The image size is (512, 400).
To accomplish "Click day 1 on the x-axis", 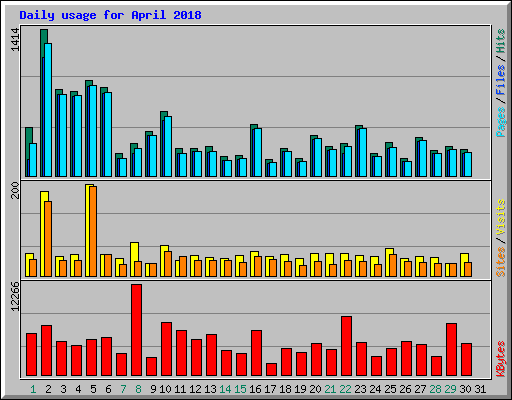I will pyautogui.click(x=33, y=389).
